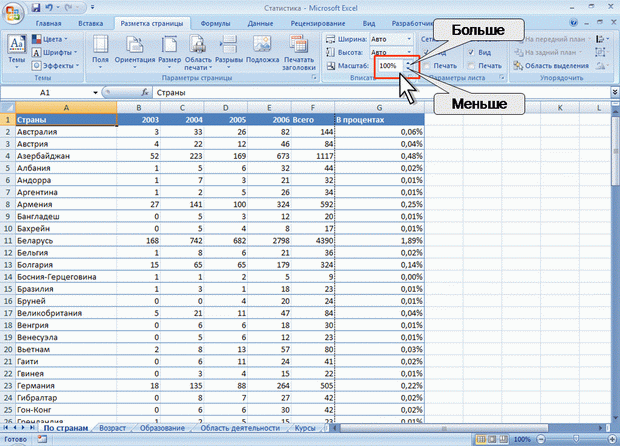The height and width of the screenshot is (446, 620).
Task: Click Печатать заголовки print titles icon
Action: pos(299,44)
